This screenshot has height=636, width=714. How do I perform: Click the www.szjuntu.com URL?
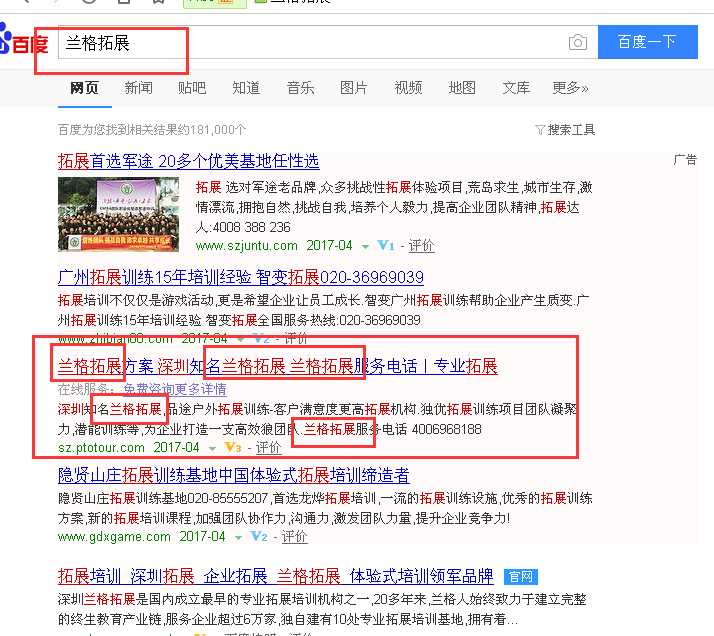pyautogui.click(x=246, y=246)
